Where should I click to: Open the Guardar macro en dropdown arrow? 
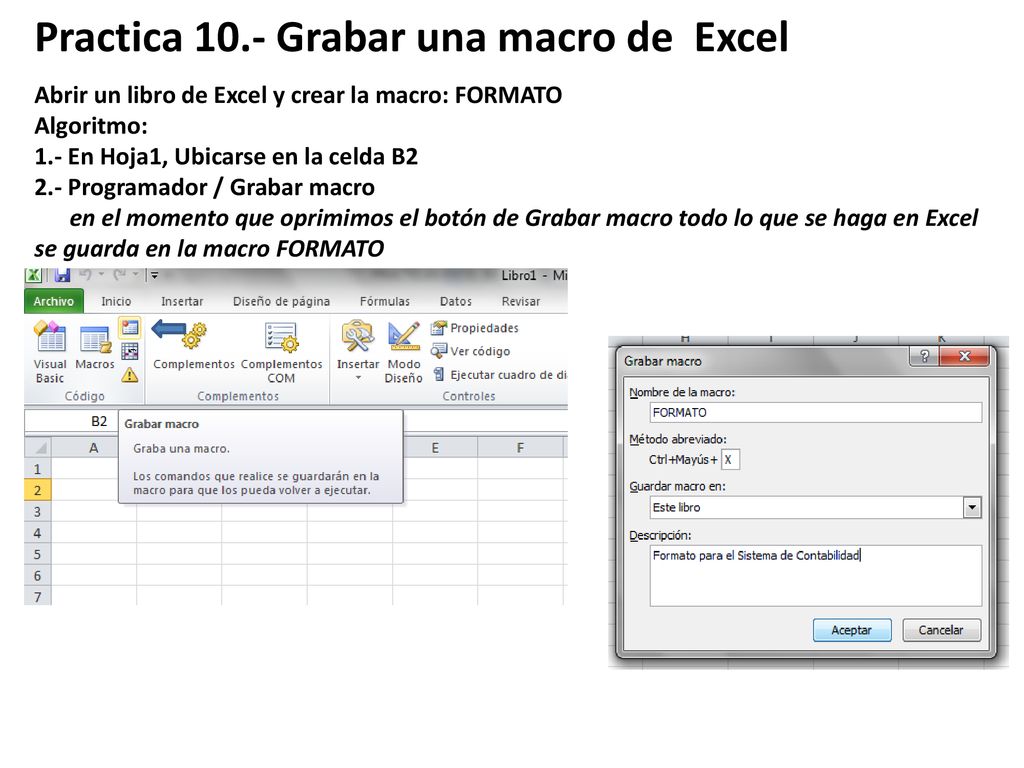(x=972, y=507)
